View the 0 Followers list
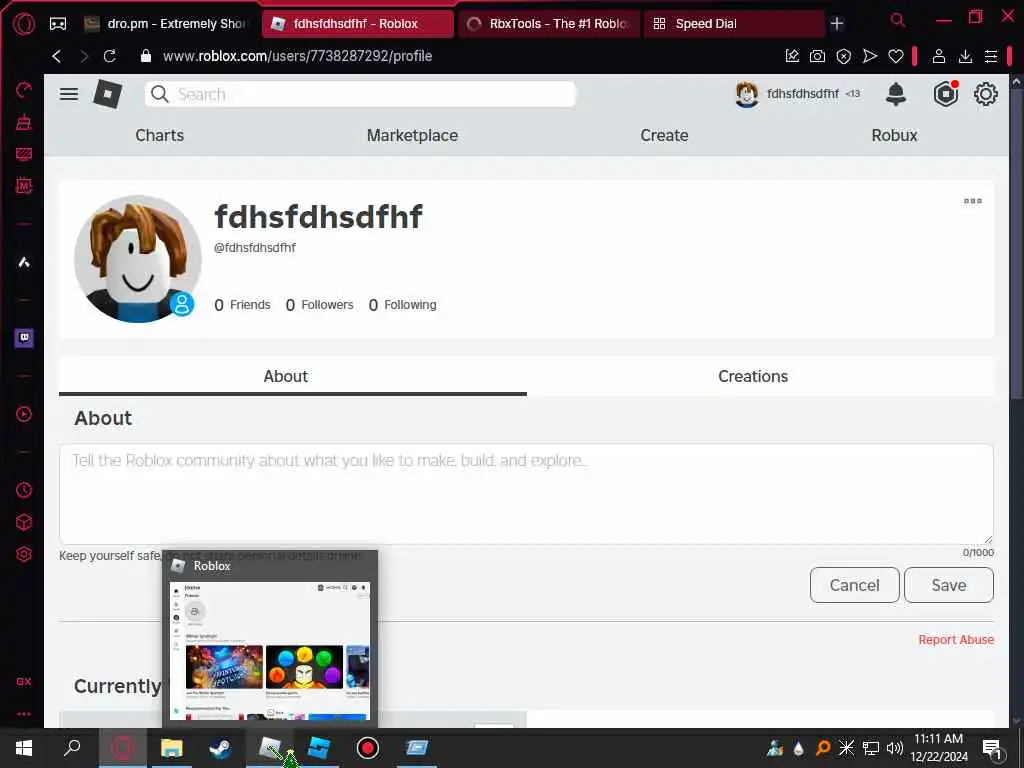Viewport: 1024px width, 768px height. pos(319,305)
